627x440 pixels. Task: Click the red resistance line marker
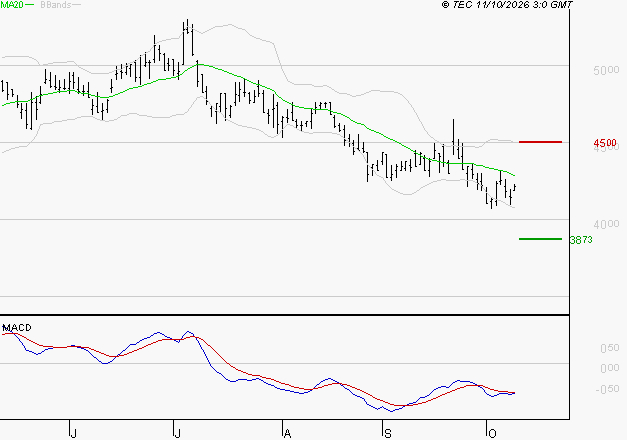(x=540, y=142)
